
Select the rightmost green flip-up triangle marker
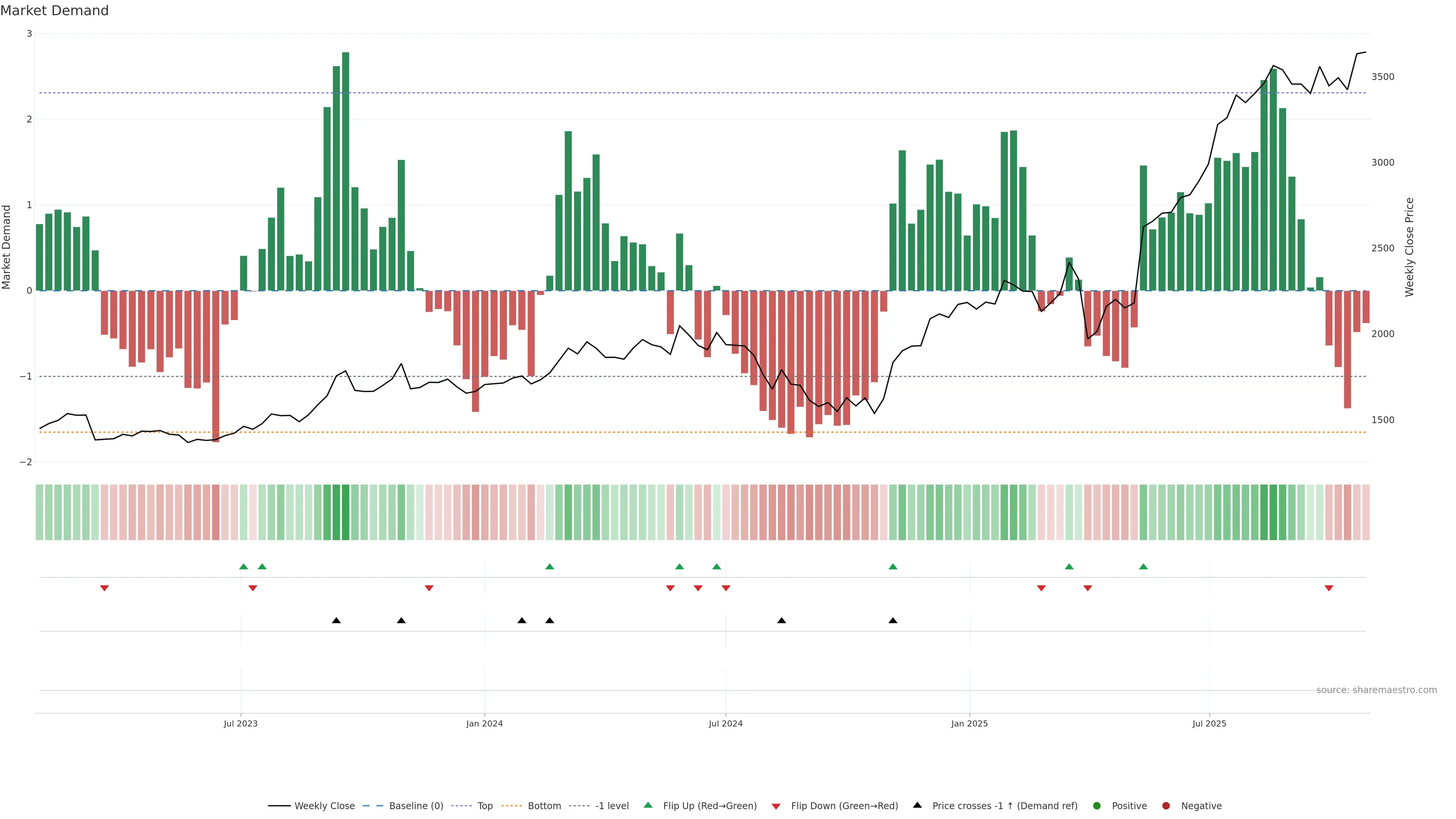pyautogui.click(x=1143, y=566)
